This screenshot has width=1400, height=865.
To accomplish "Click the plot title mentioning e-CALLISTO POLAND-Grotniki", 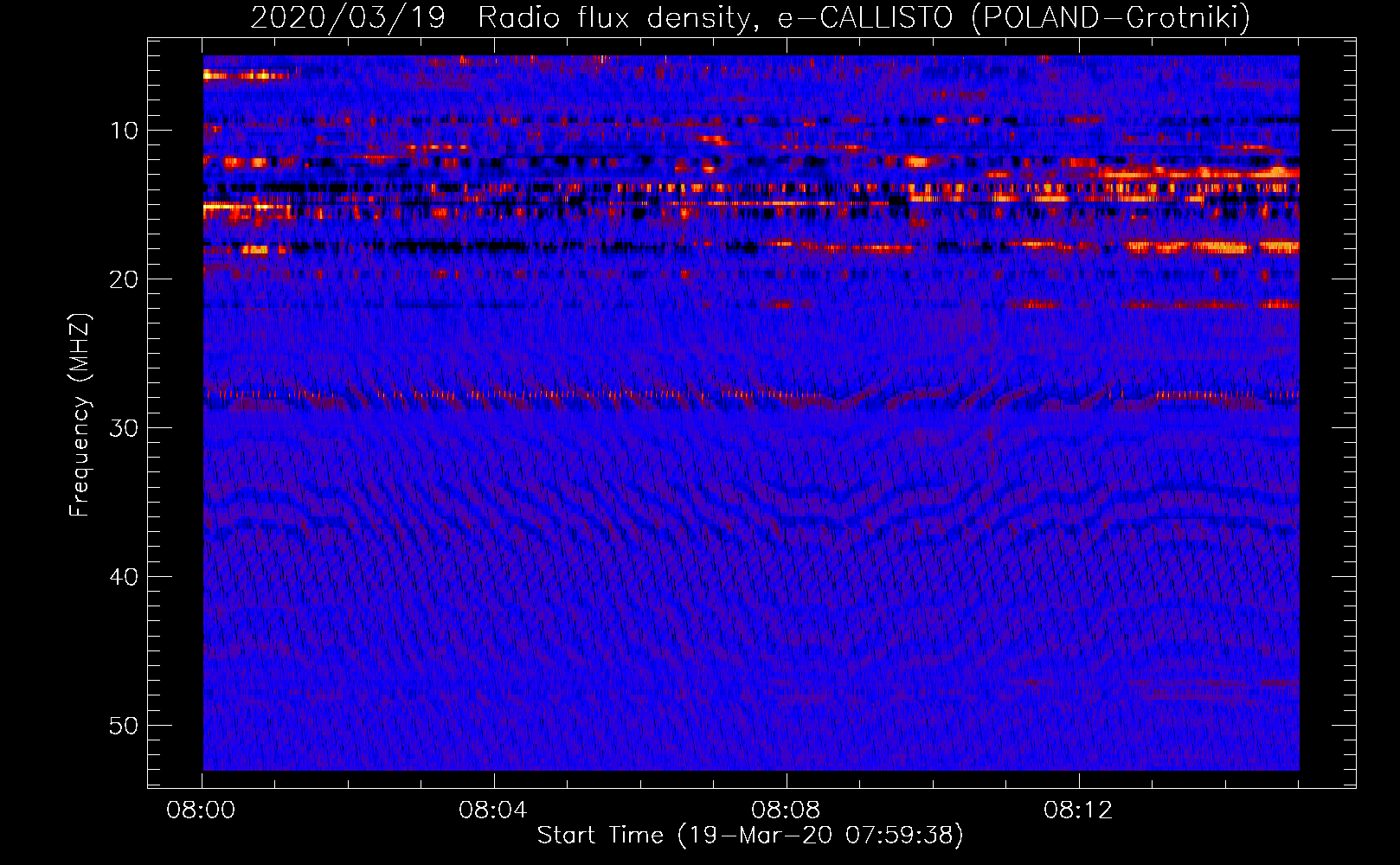I will tap(750, 17).
